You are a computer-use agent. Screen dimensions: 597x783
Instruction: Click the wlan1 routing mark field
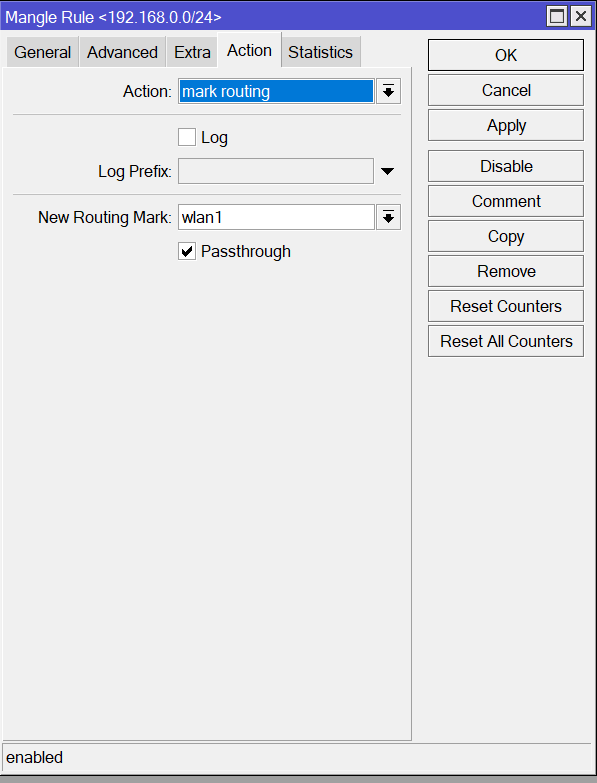click(x=276, y=217)
